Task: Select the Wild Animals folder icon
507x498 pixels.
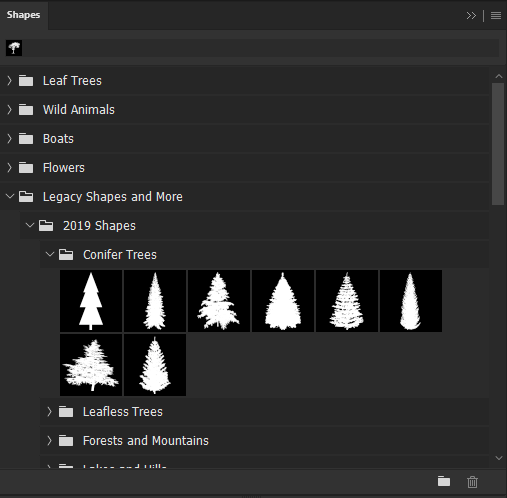Action: point(26,110)
